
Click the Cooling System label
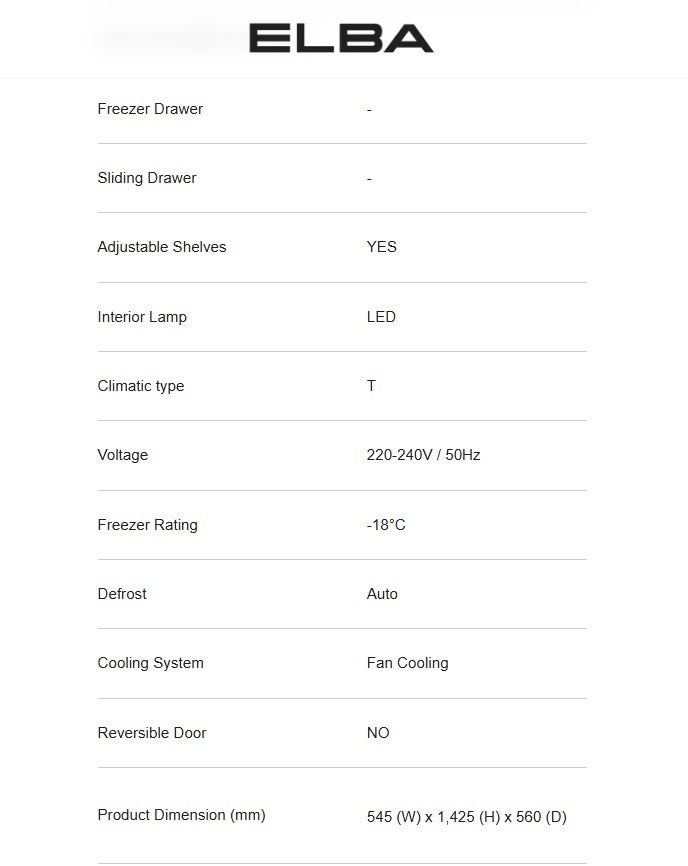[151, 663]
